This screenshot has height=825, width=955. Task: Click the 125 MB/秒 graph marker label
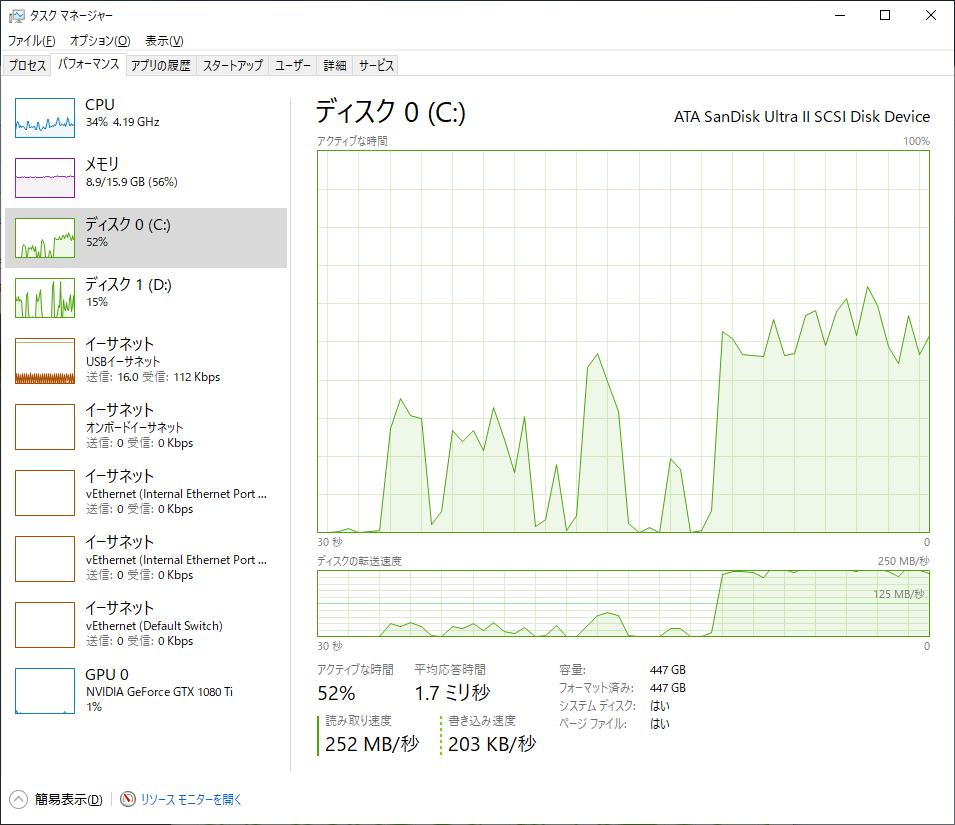pos(898,594)
